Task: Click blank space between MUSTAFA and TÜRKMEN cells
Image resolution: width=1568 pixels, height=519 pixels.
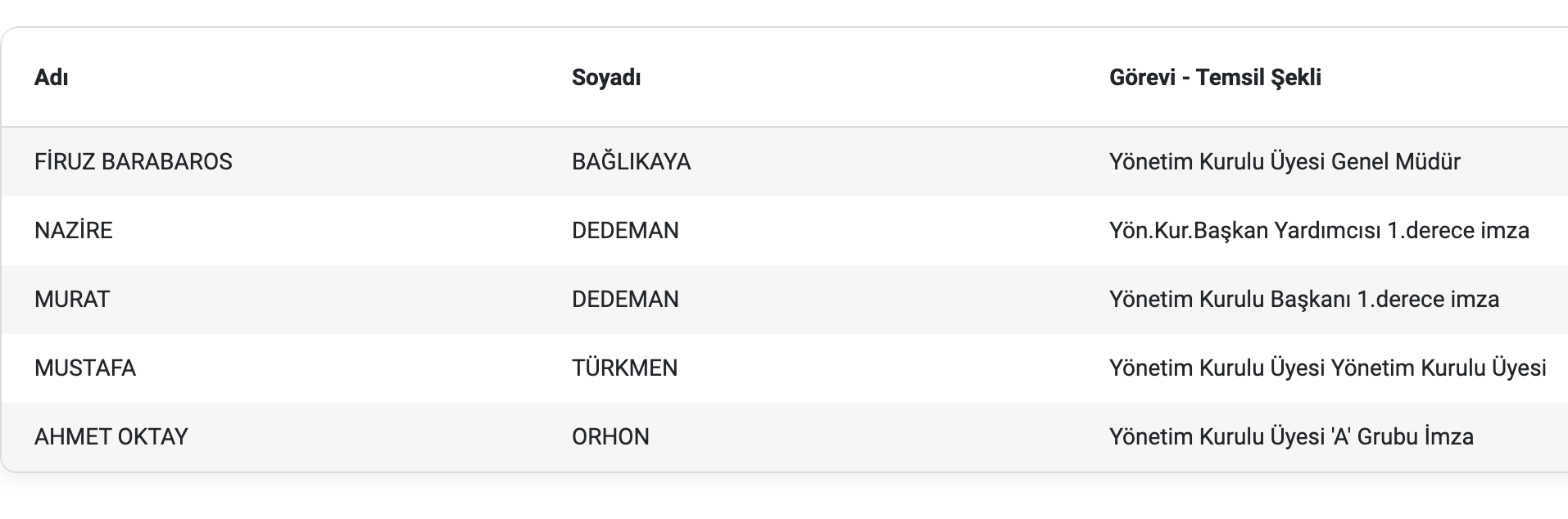Action: pos(352,368)
